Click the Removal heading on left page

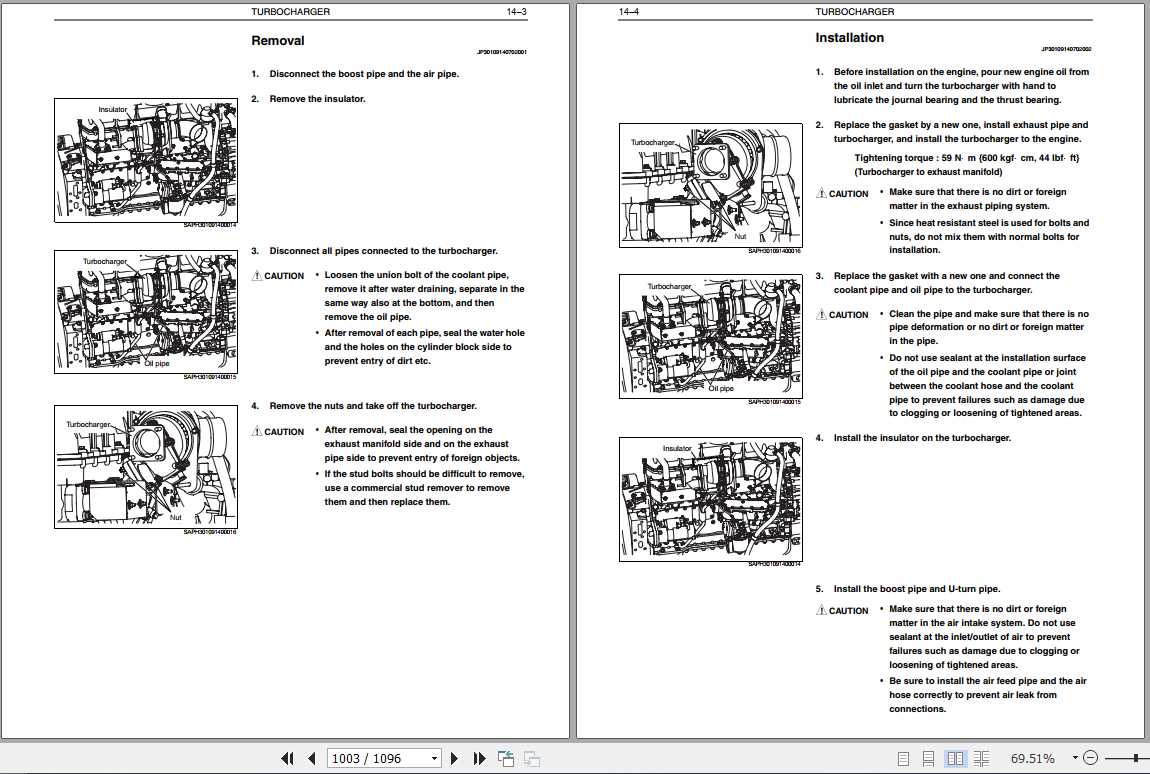point(277,41)
